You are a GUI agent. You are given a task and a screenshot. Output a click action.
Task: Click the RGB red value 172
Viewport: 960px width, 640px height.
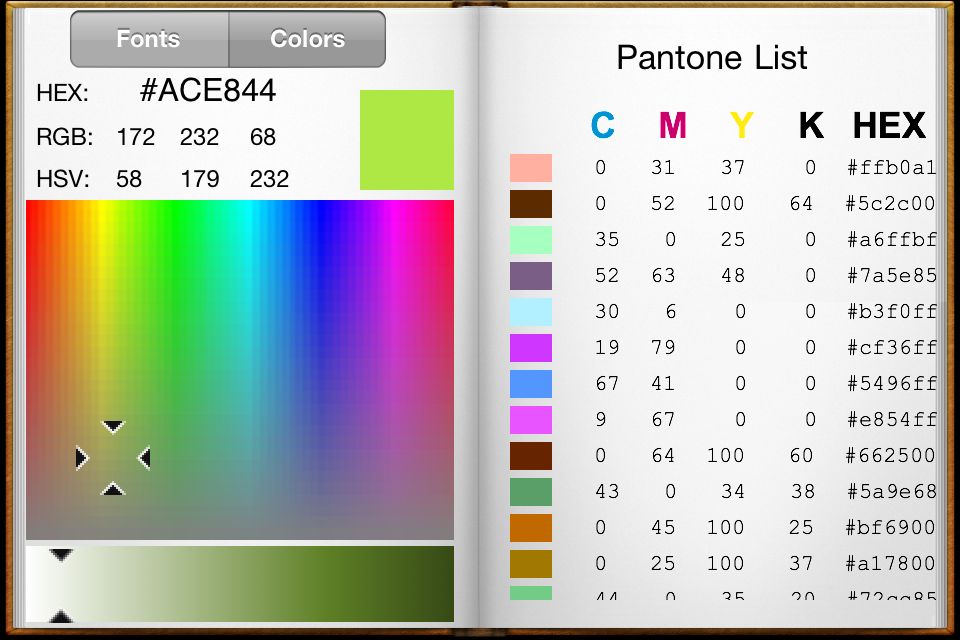pos(135,137)
